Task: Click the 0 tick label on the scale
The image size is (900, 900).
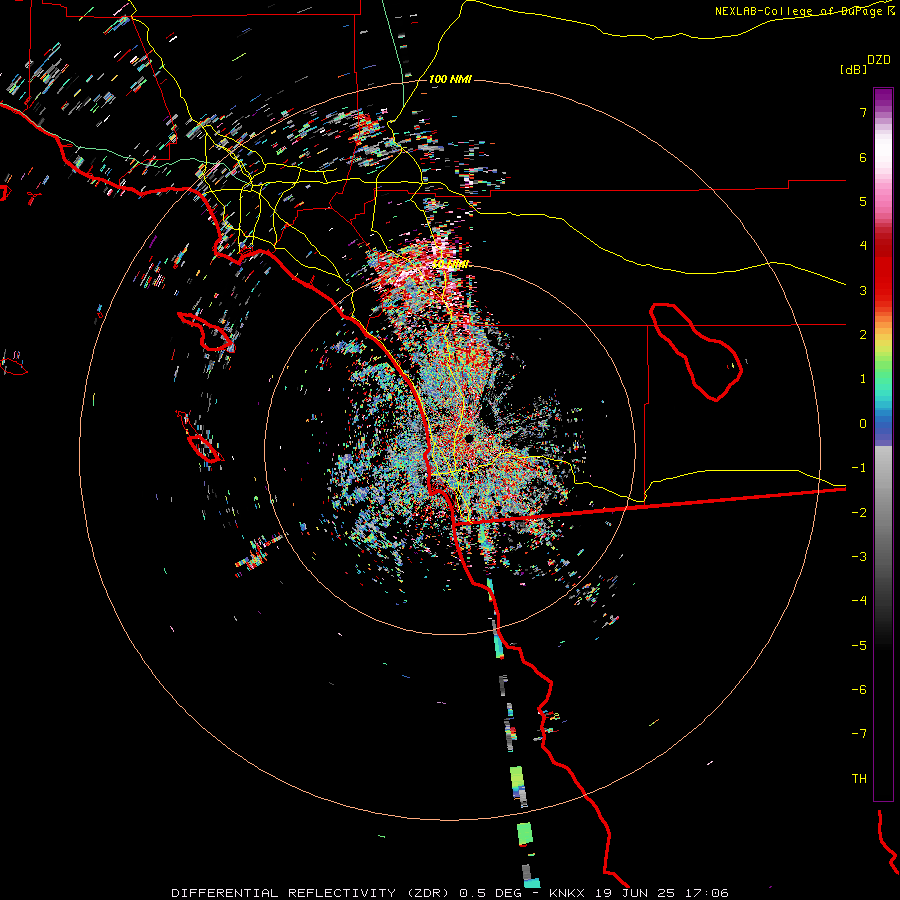Action: (x=863, y=424)
